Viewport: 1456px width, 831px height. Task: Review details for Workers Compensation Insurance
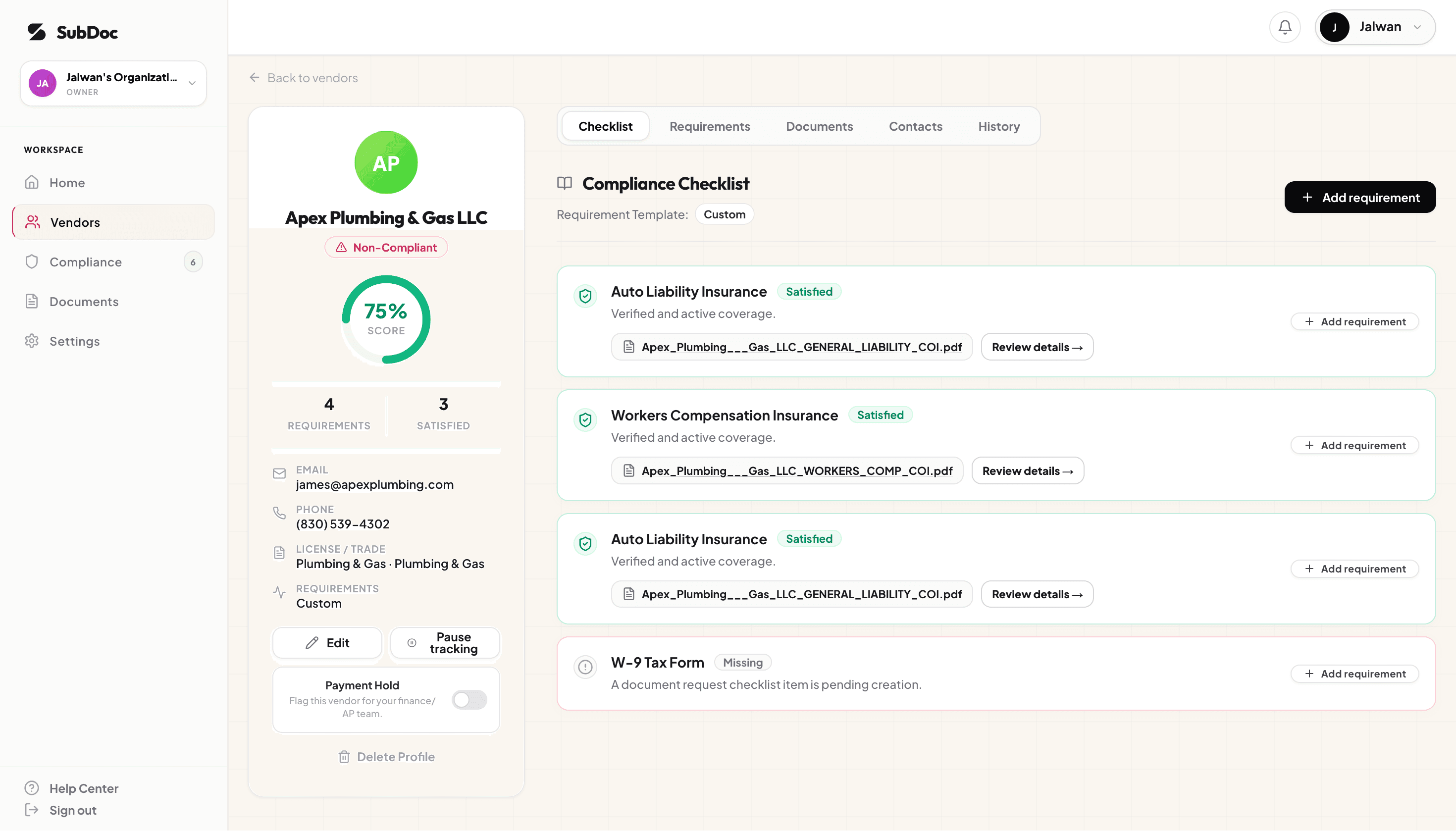click(1027, 471)
